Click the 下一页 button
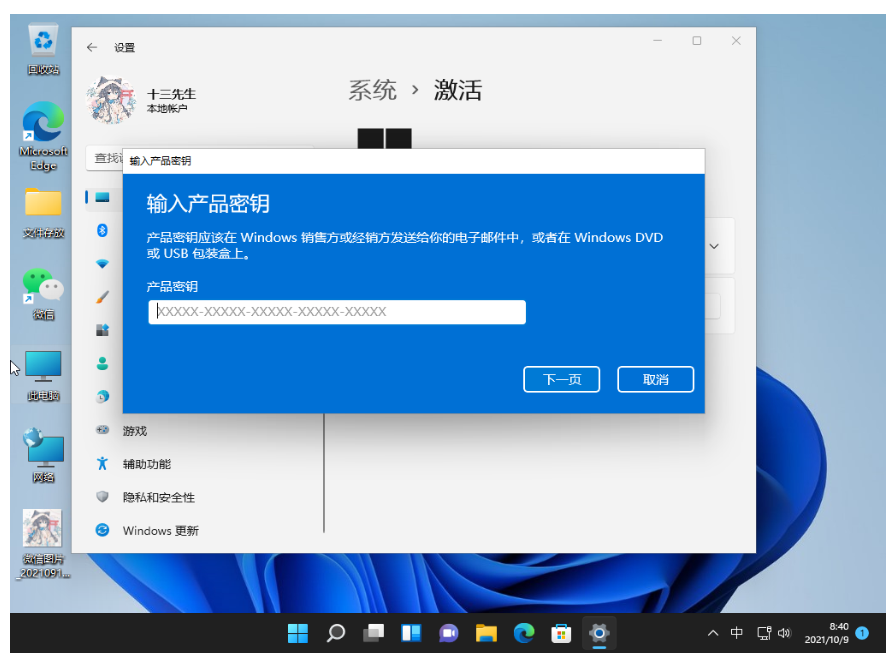Image resolution: width=894 pixels, height=663 pixels. tap(561, 380)
